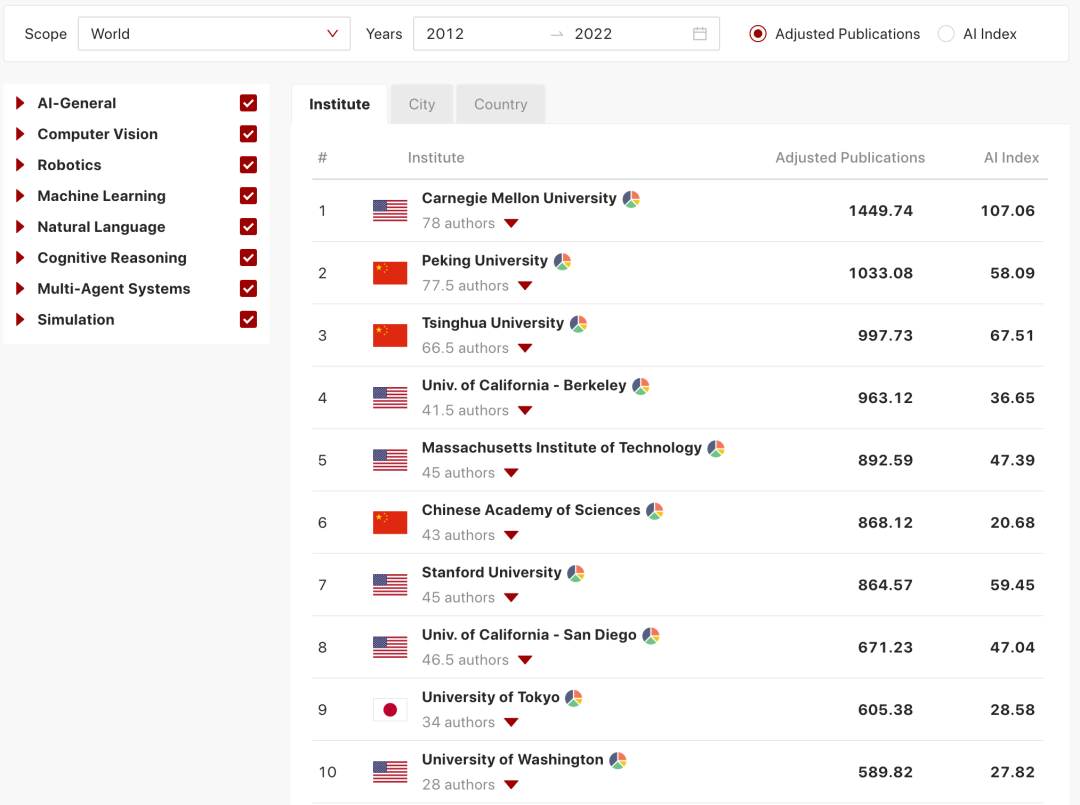Uncheck the Multi-Agent Systems checkbox
This screenshot has width=1080, height=805.
[249, 289]
